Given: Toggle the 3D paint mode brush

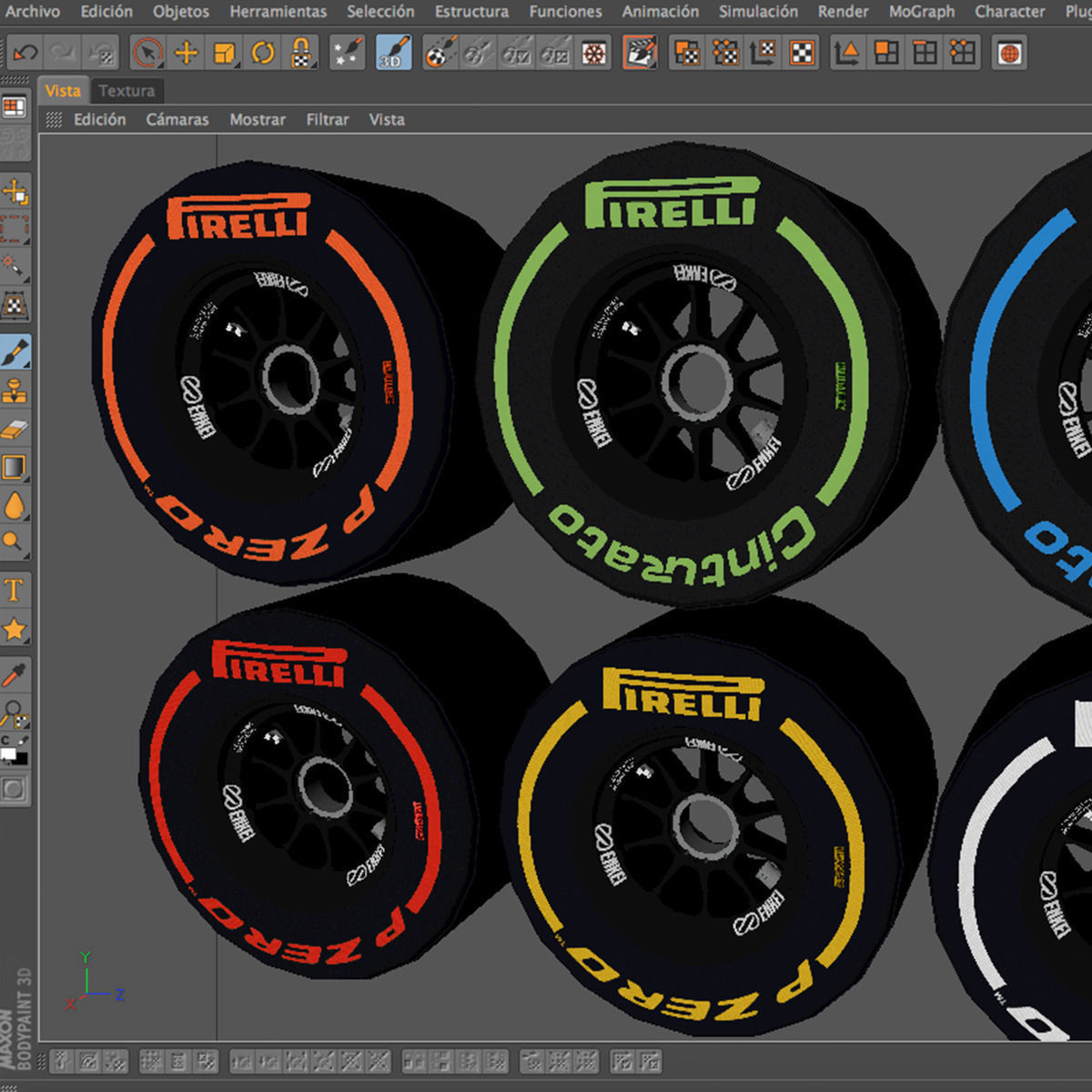Looking at the screenshot, I should [392, 54].
